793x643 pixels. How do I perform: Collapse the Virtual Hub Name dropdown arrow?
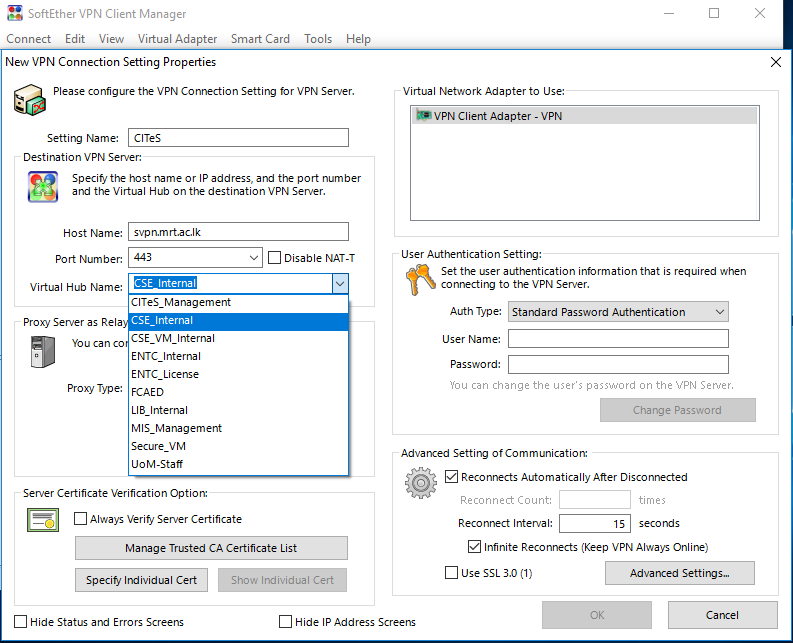(x=340, y=283)
